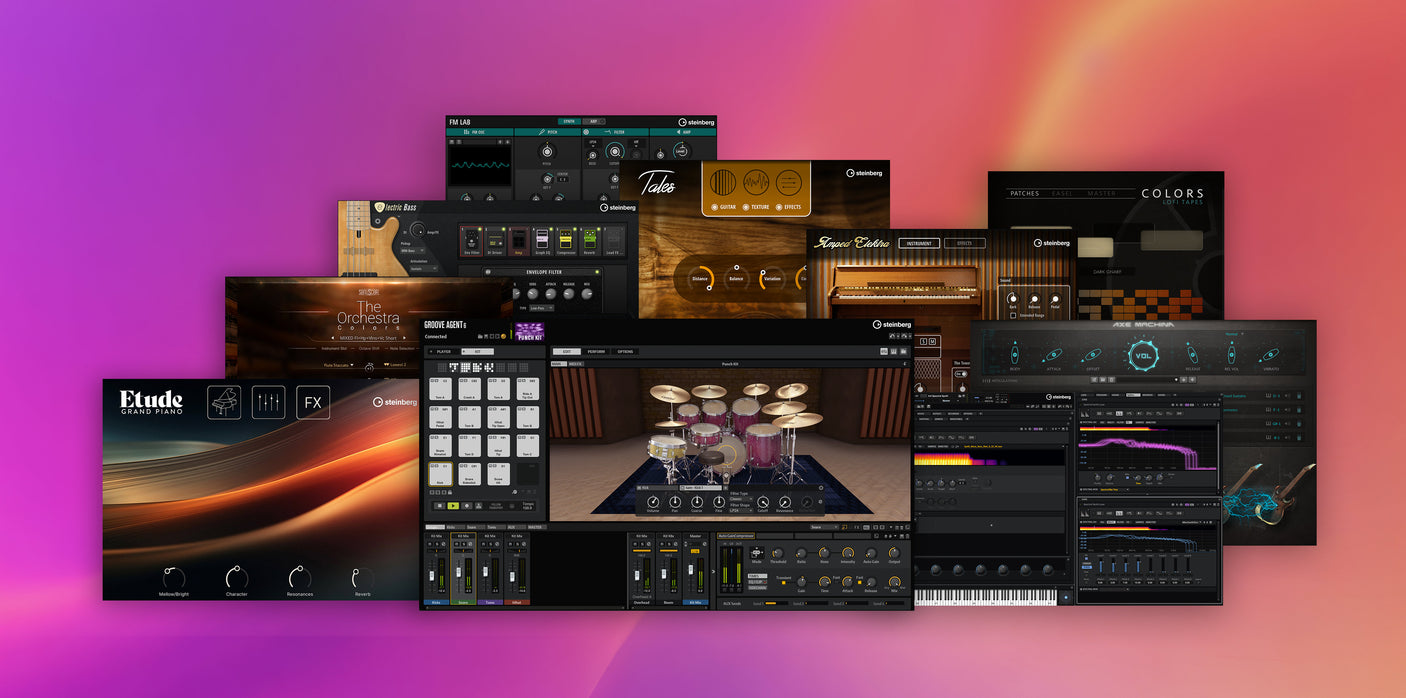The height and width of the screenshot is (698, 1406).
Task: Click the AutoGainCompressor button in the mixer
Action: 736,535
